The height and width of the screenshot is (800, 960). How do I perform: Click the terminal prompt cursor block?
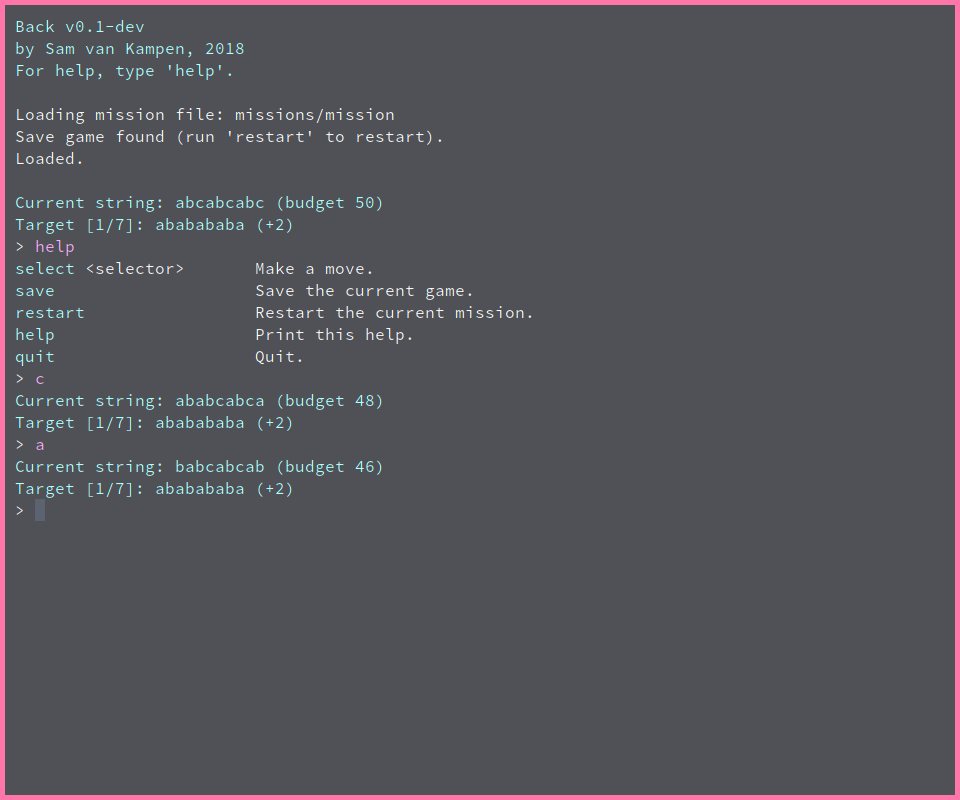(40, 510)
